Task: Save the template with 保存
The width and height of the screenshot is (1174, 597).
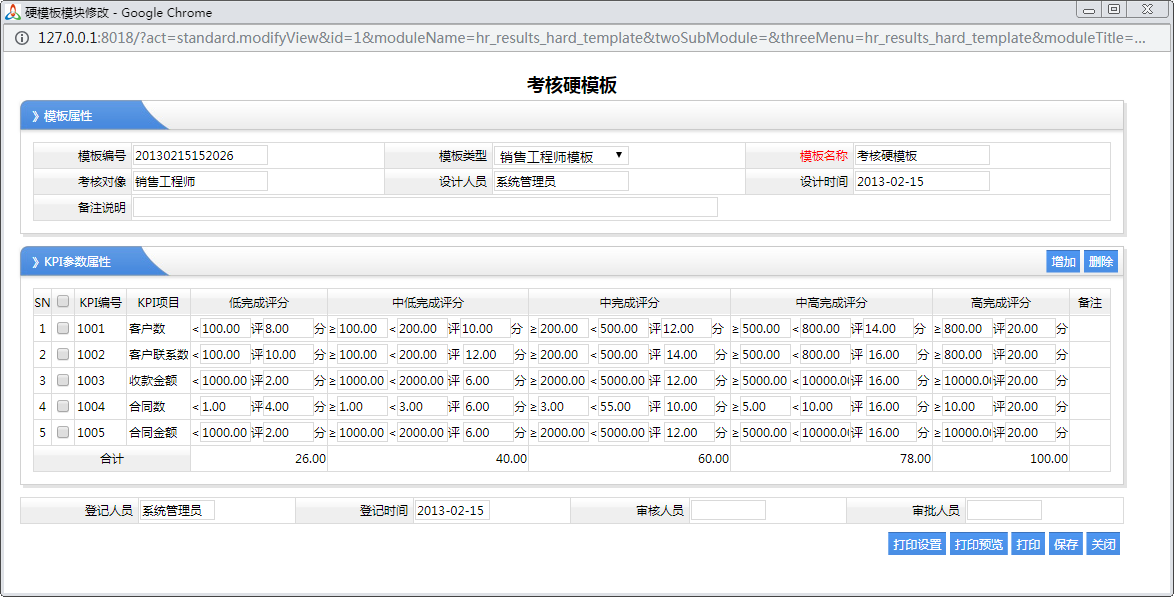Action: [1066, 545]
